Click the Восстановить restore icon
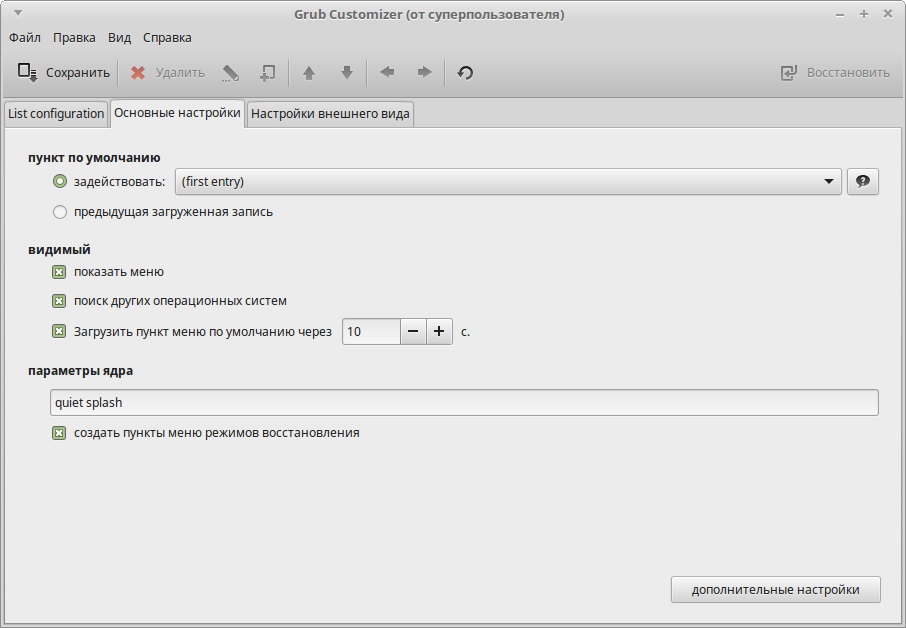The image size is (906, 628). click(789, 73)
